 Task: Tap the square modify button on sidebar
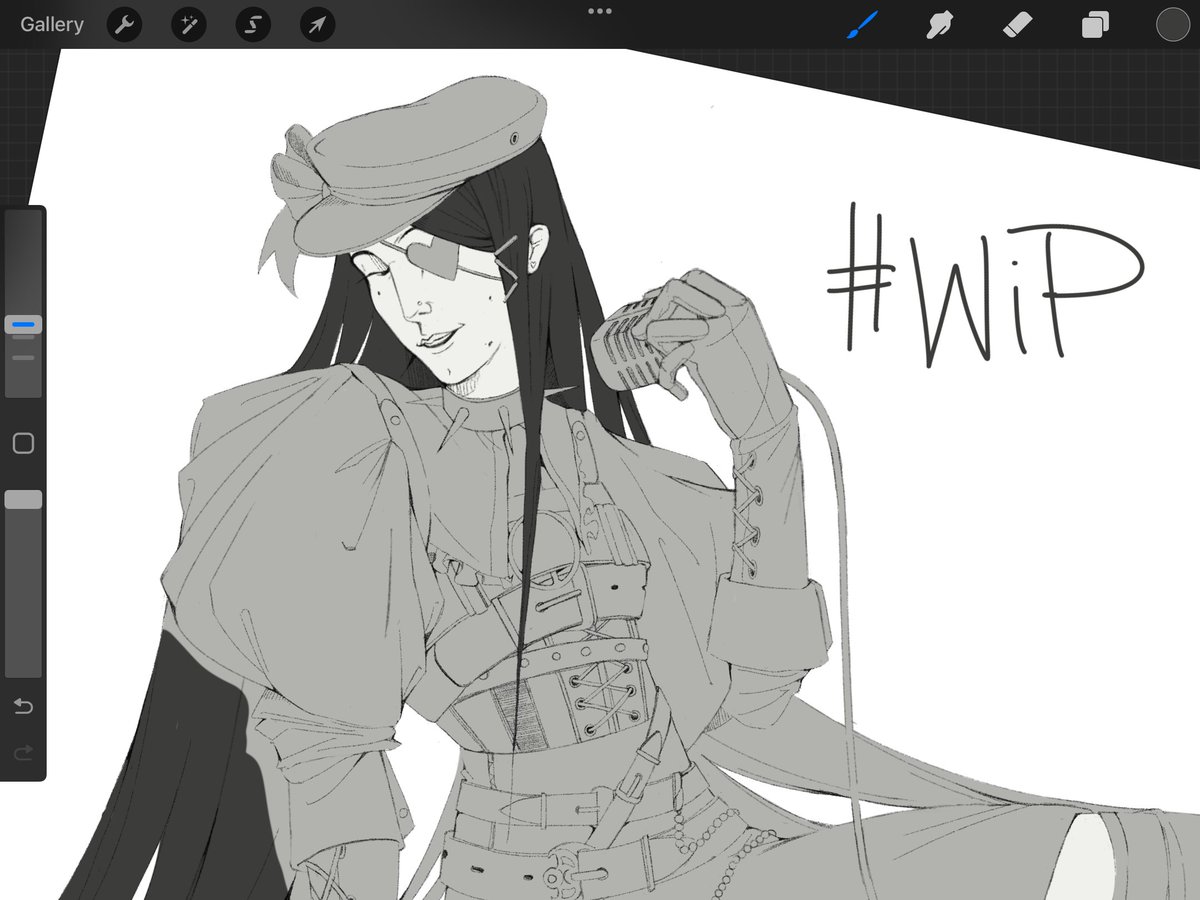23,443
